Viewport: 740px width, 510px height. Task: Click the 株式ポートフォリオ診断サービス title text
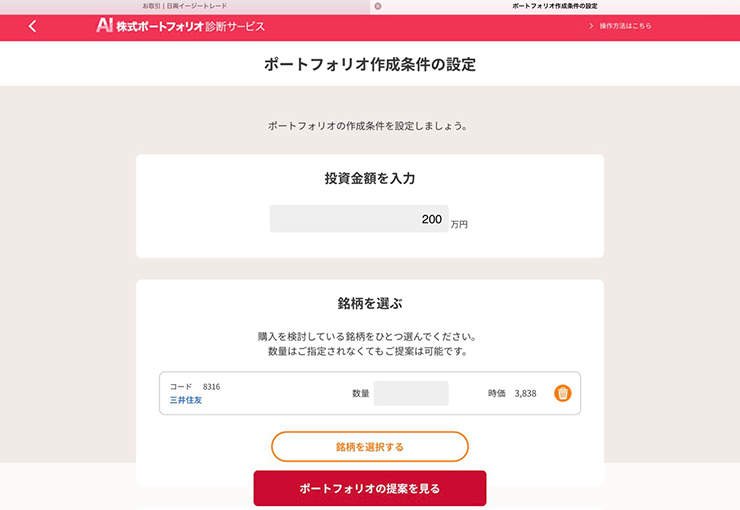point(191,26)
